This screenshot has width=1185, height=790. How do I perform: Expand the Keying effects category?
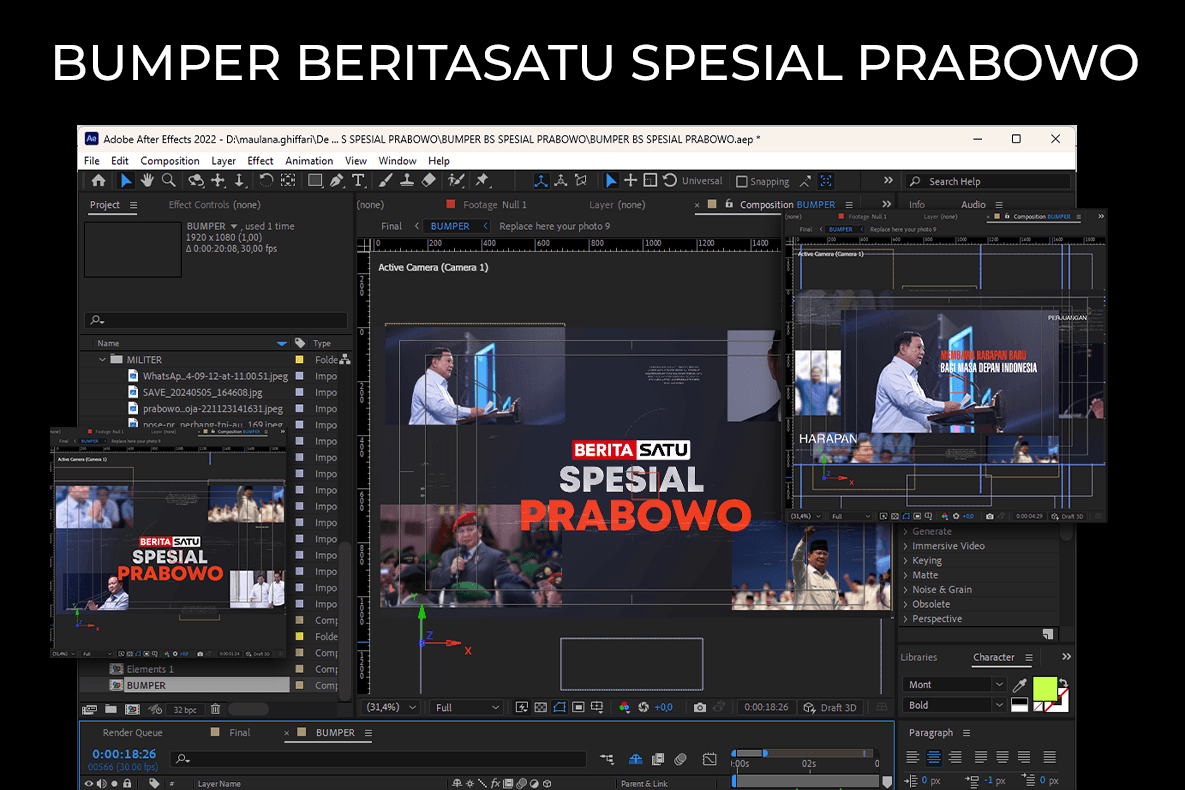pos(905,561)
